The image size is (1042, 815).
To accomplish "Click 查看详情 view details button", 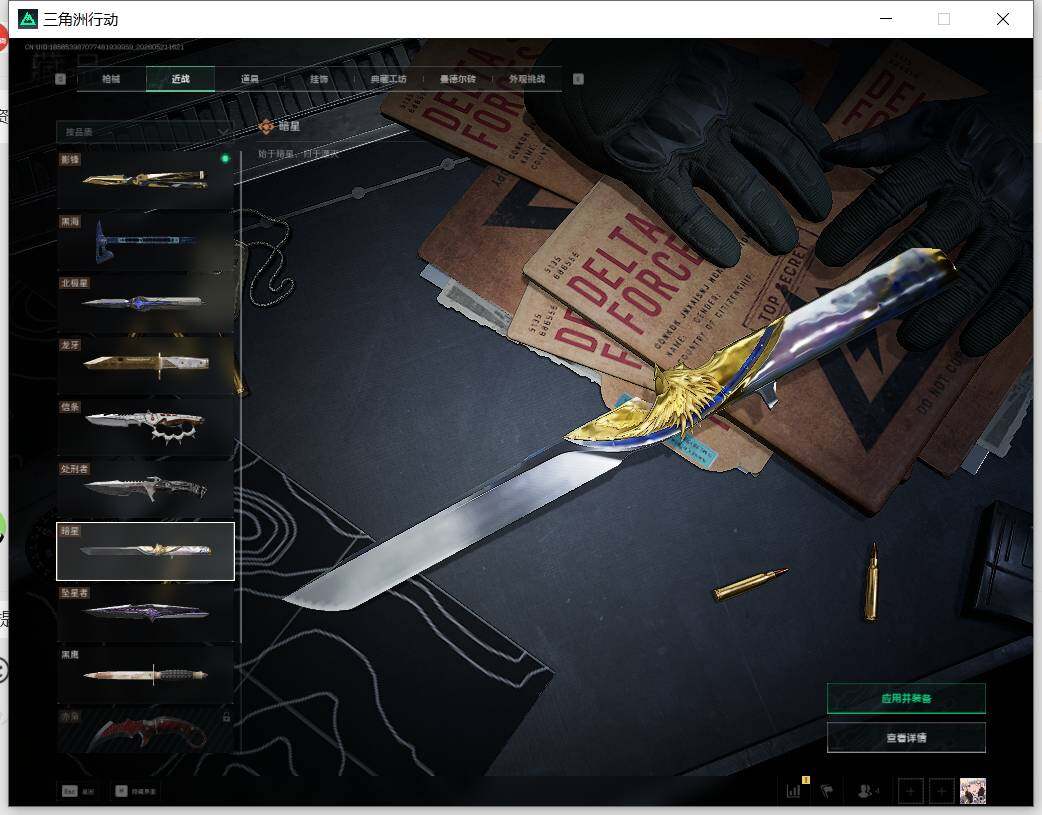I will (x=906, y=737).
